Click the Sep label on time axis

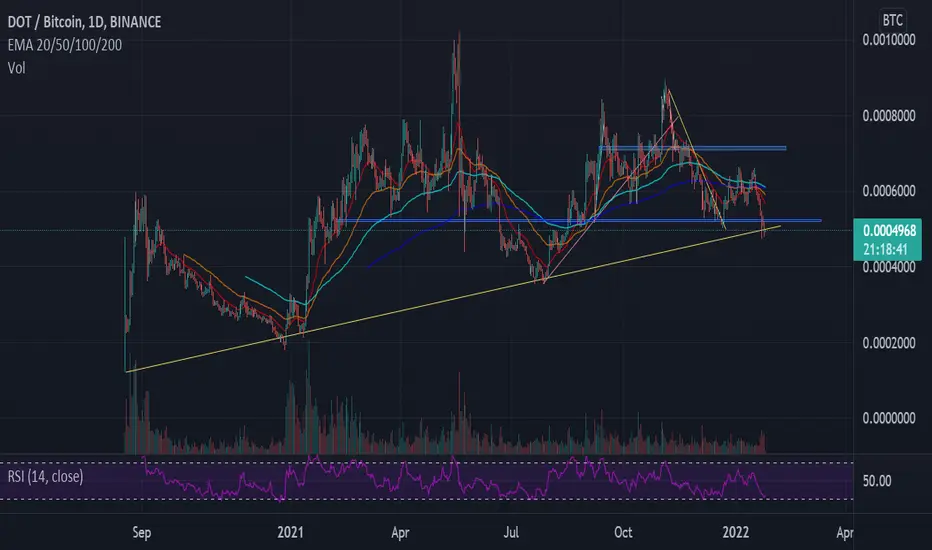pyautogui.click(x=141, y=532)
